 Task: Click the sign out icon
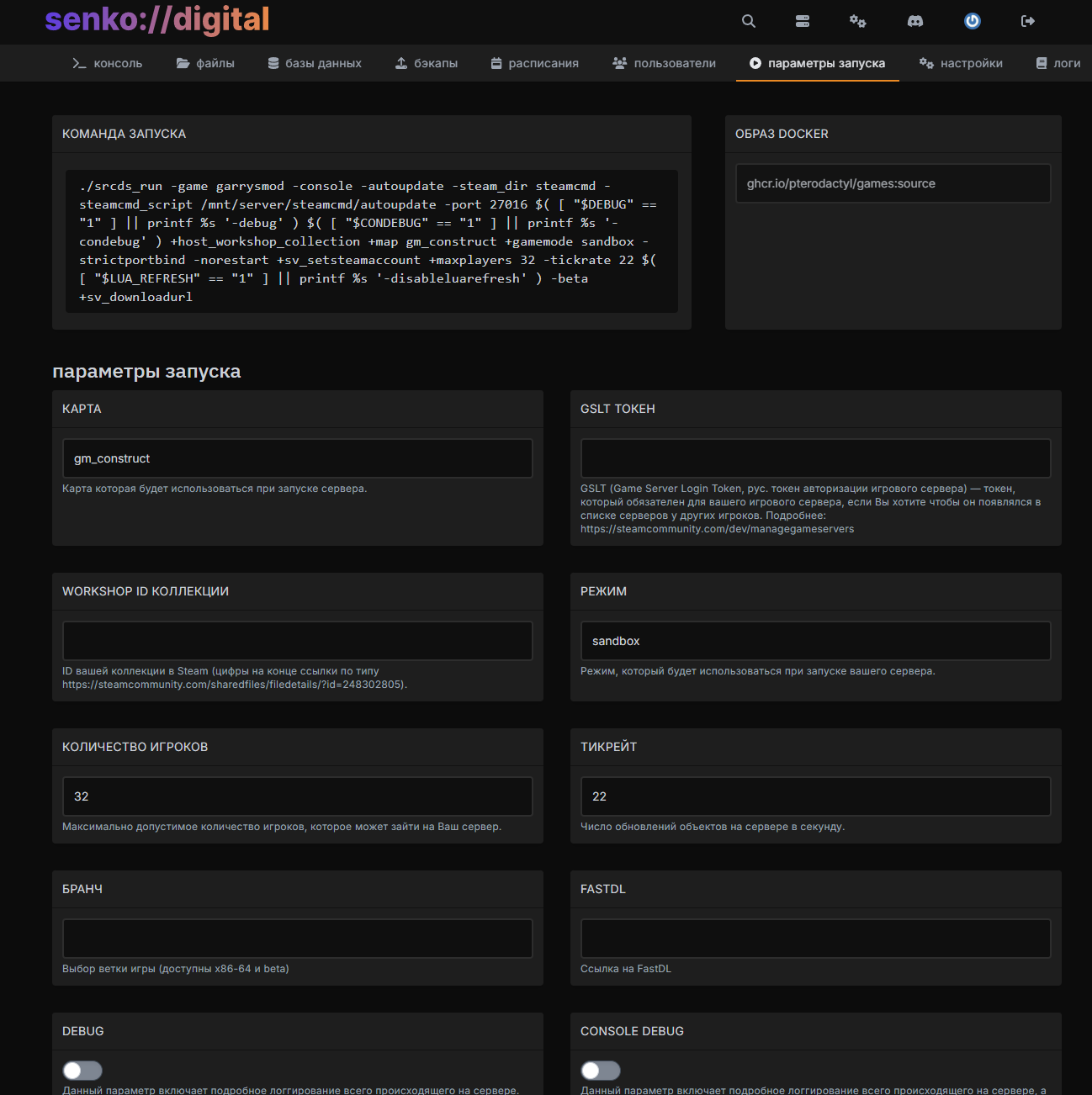1028,21
